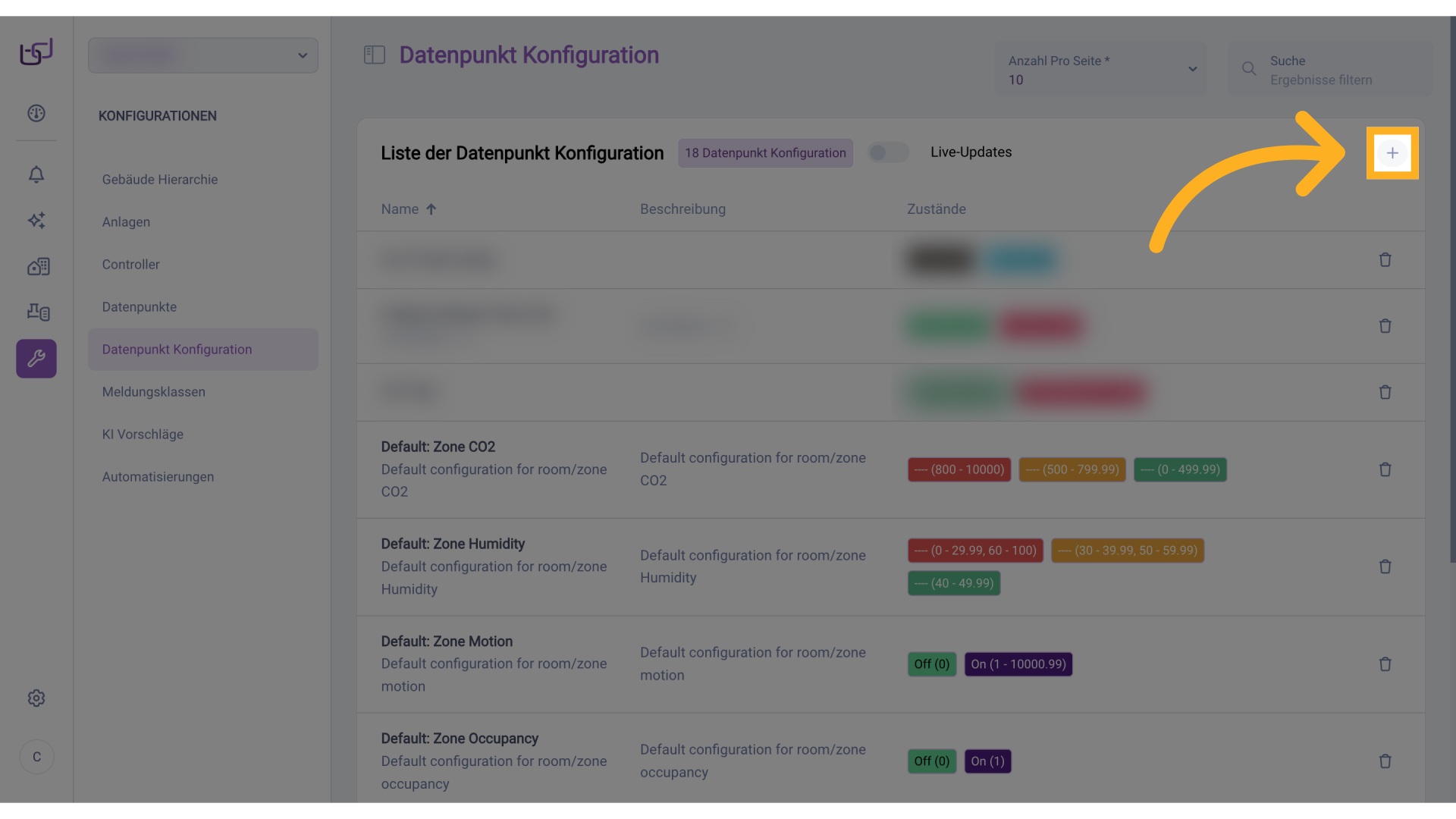
Task: Open the dashboard gauge icon in sidebar
Action: click(x=36, y=114)
